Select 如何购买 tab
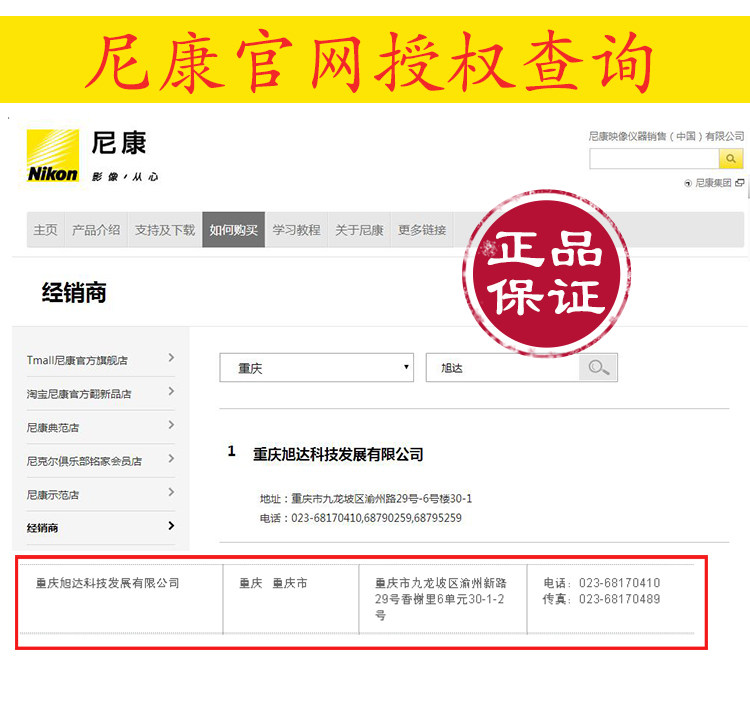 pyautogui.click(x=233, y=230)
